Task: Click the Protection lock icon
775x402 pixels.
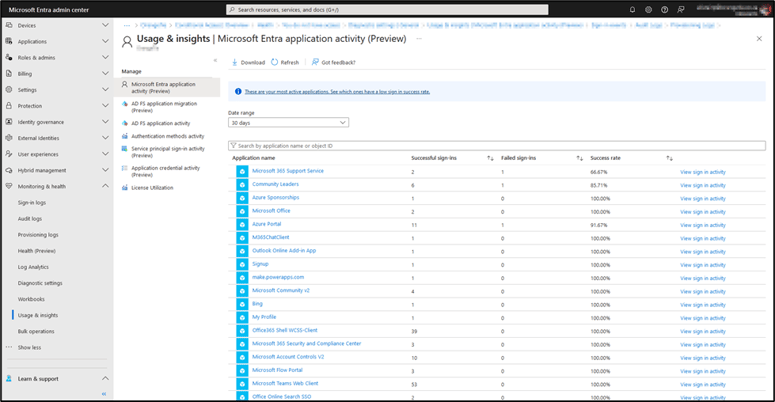Action: (9, 106)
